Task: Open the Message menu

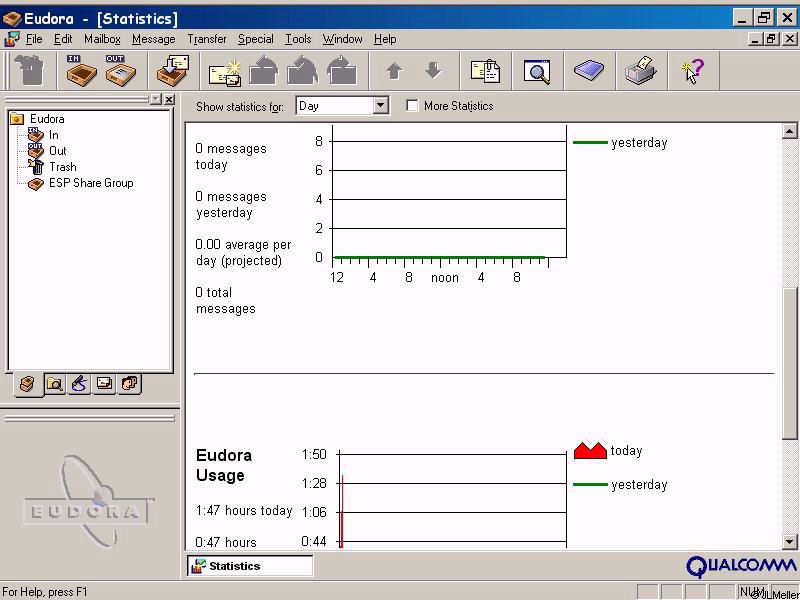Action: click(x=154, y=39)
